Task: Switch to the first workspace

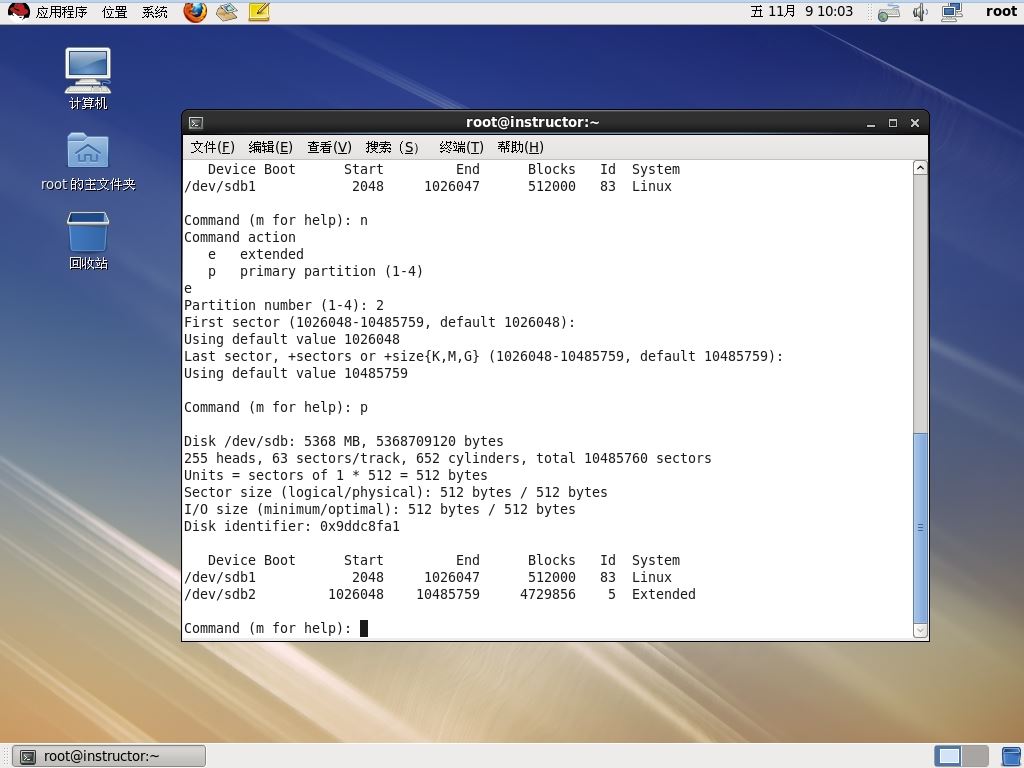Action: pyautogui.click(x=948, y=756)
